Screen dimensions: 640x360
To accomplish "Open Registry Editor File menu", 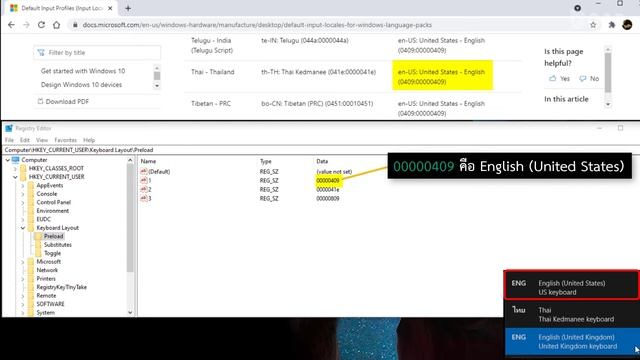I will [x=9, y=140].
